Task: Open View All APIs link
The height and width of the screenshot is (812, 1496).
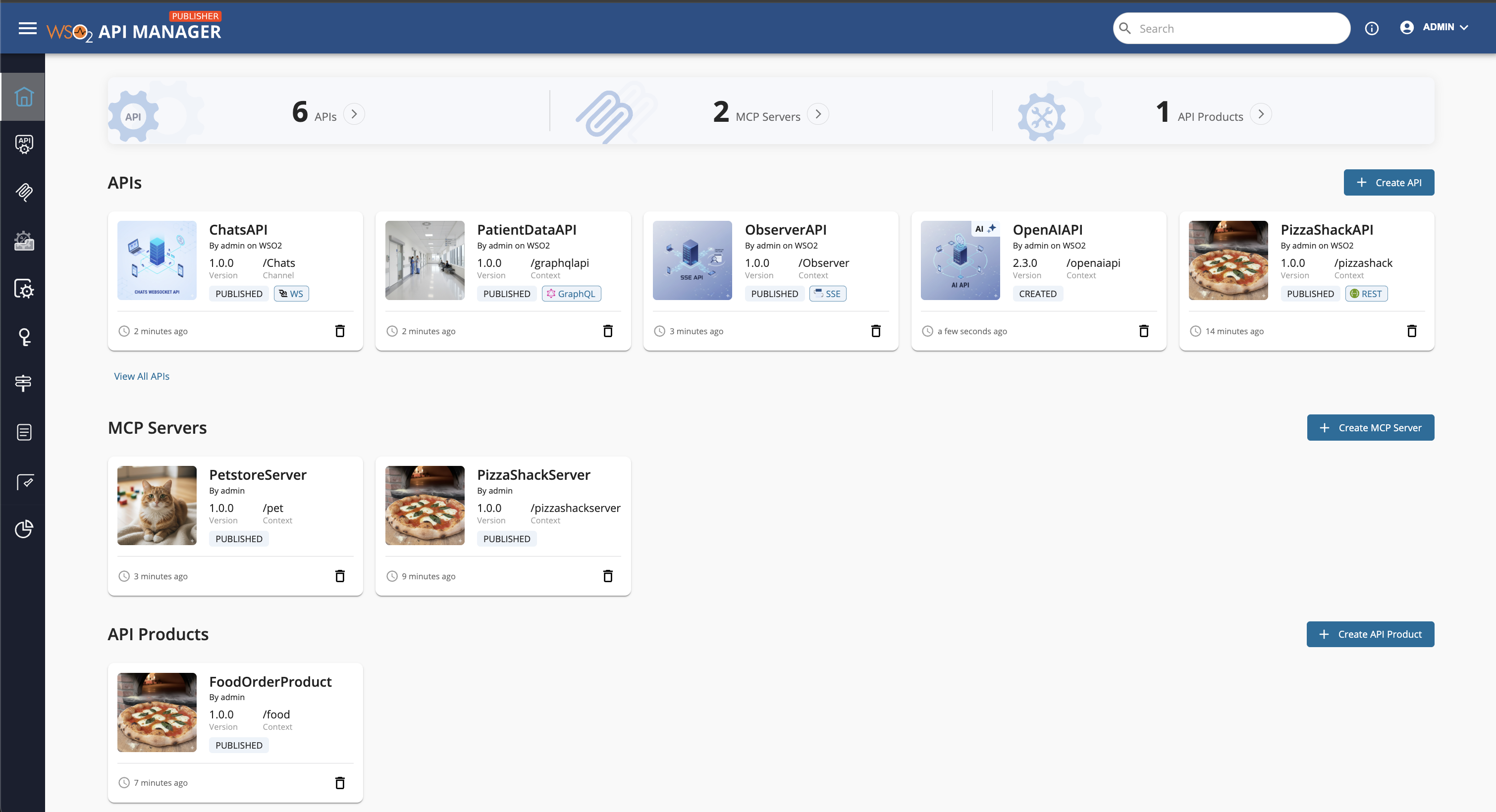Action: coord(141,376)
